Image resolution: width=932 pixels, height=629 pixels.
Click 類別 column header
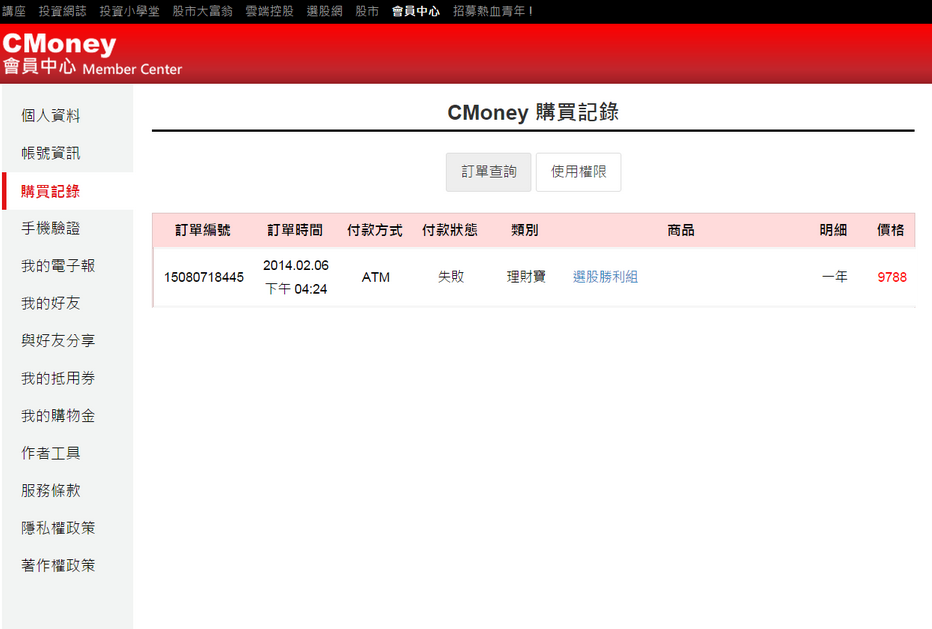pos(524,230)
